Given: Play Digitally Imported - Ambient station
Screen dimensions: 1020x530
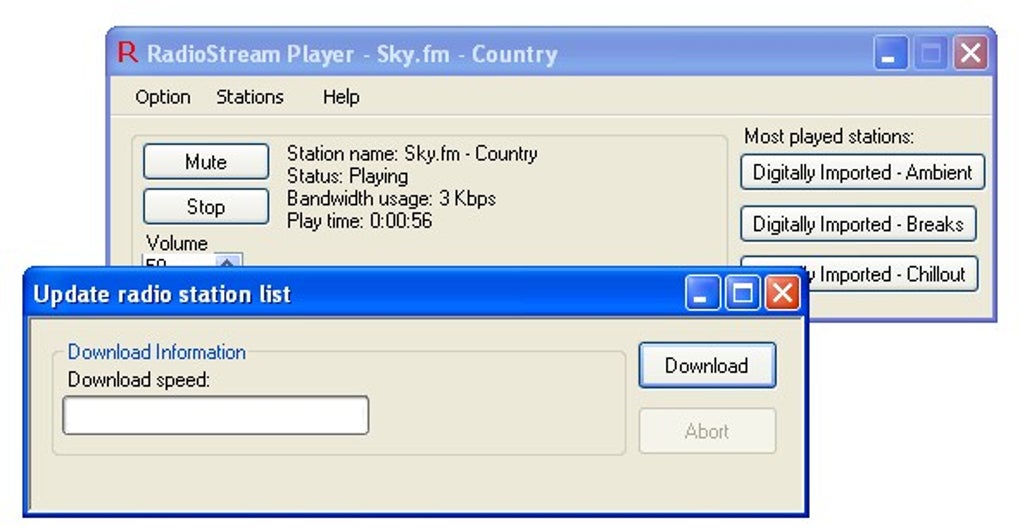Looking at the screenshot, I should [x=862, y=172].
